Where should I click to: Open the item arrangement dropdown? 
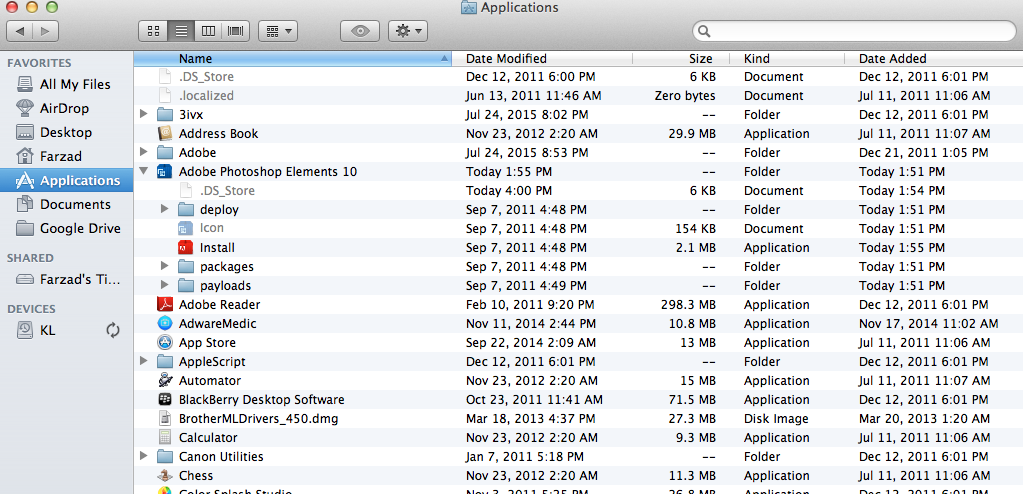click(x=277, y=31)
